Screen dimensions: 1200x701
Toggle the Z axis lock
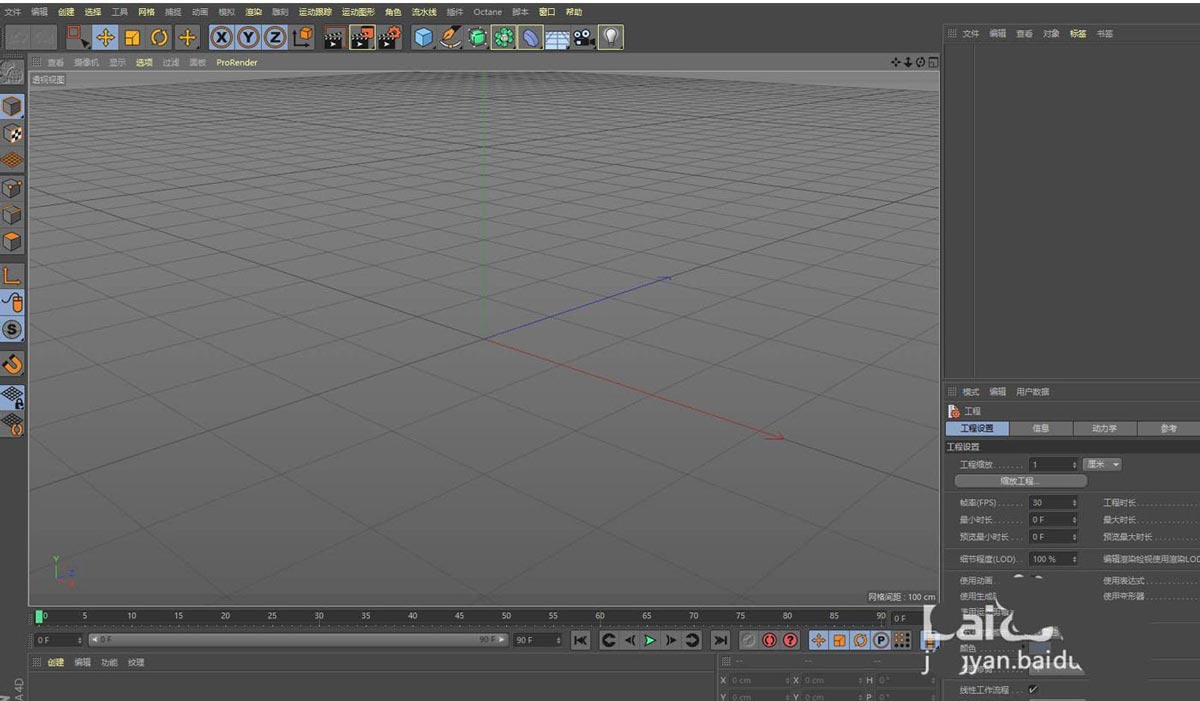point(274,38)
